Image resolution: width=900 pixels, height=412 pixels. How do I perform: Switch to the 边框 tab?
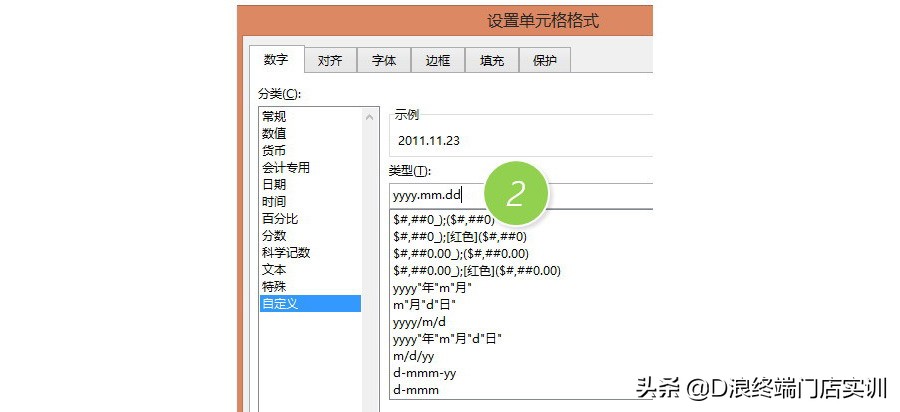(x=438, y=60)
